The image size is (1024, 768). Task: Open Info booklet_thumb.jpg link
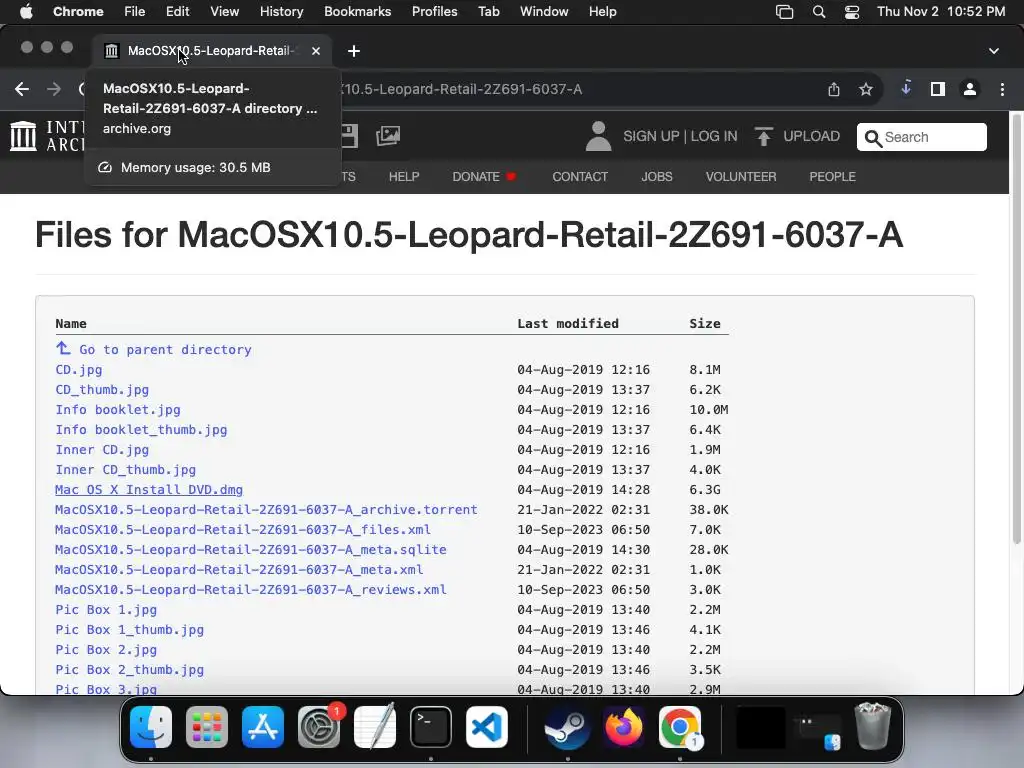pyautogui.click(x=141, y=430)
